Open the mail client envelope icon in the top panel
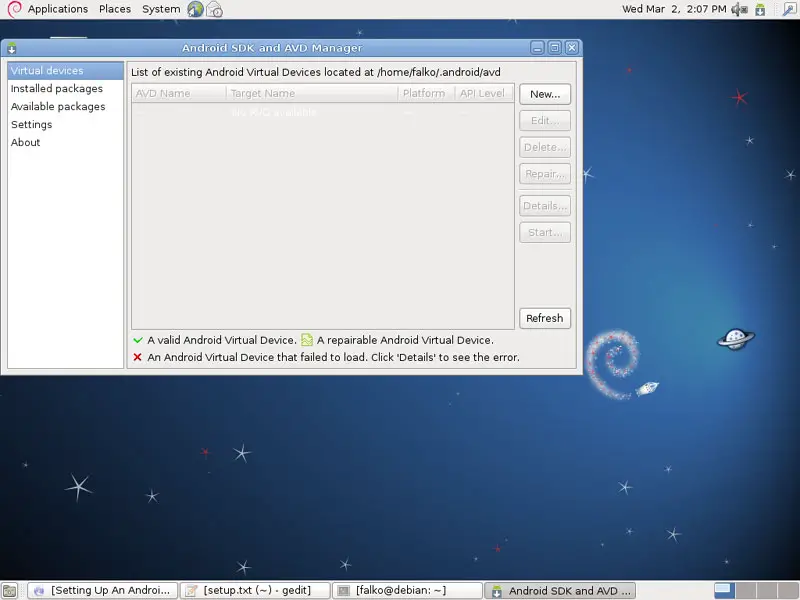Image resolution: width=800 pixels, height=600 pixels. pyautogui.click(x=215, y=9)
